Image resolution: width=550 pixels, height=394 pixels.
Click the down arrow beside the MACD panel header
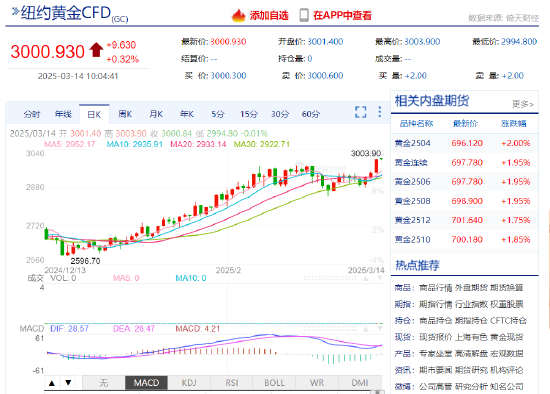(380, 329)
